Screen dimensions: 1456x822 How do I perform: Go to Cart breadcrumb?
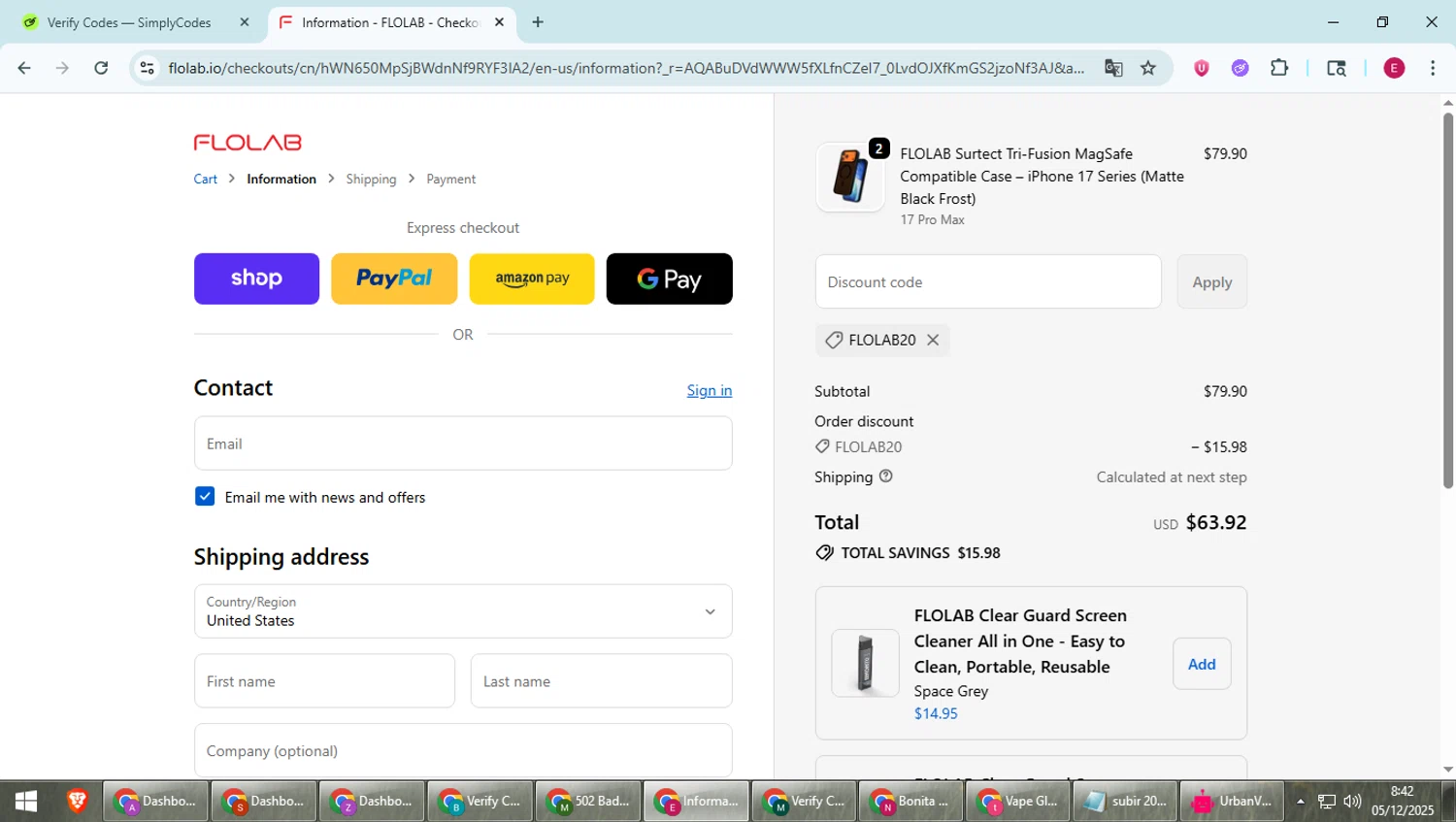206,180
